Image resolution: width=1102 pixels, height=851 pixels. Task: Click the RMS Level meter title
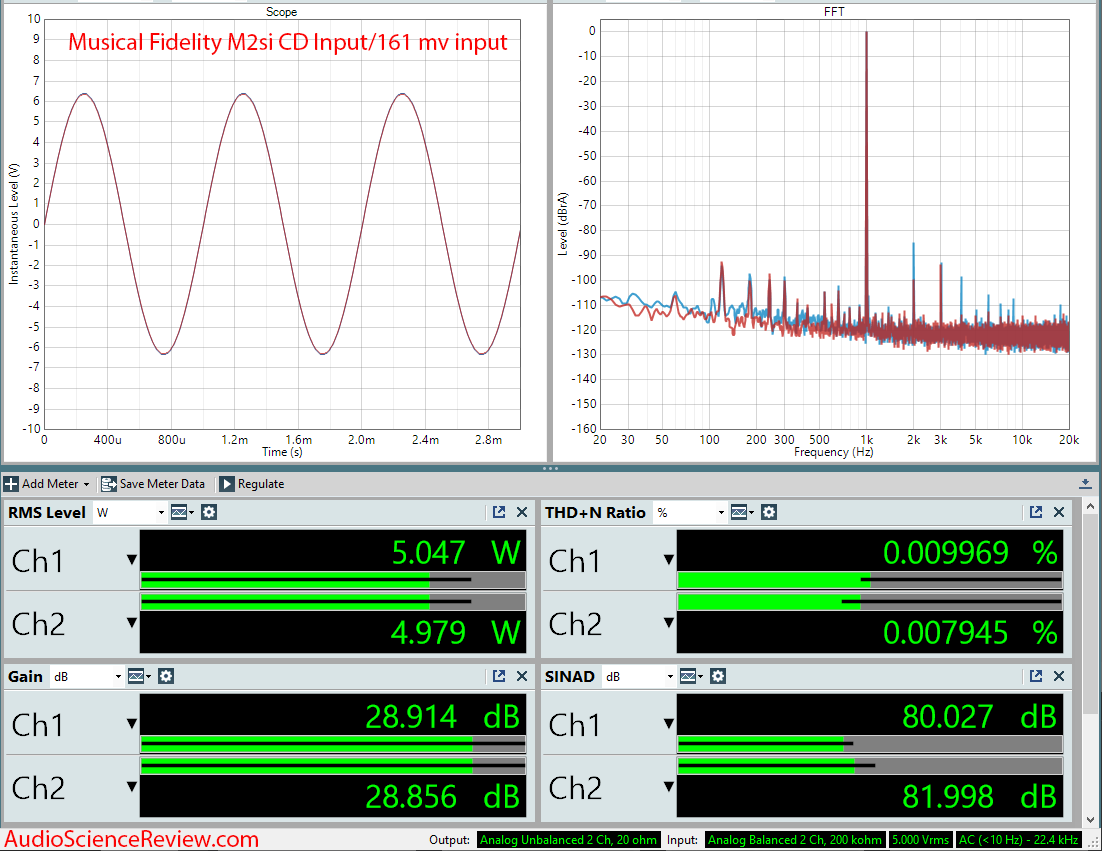pos(47,512)
